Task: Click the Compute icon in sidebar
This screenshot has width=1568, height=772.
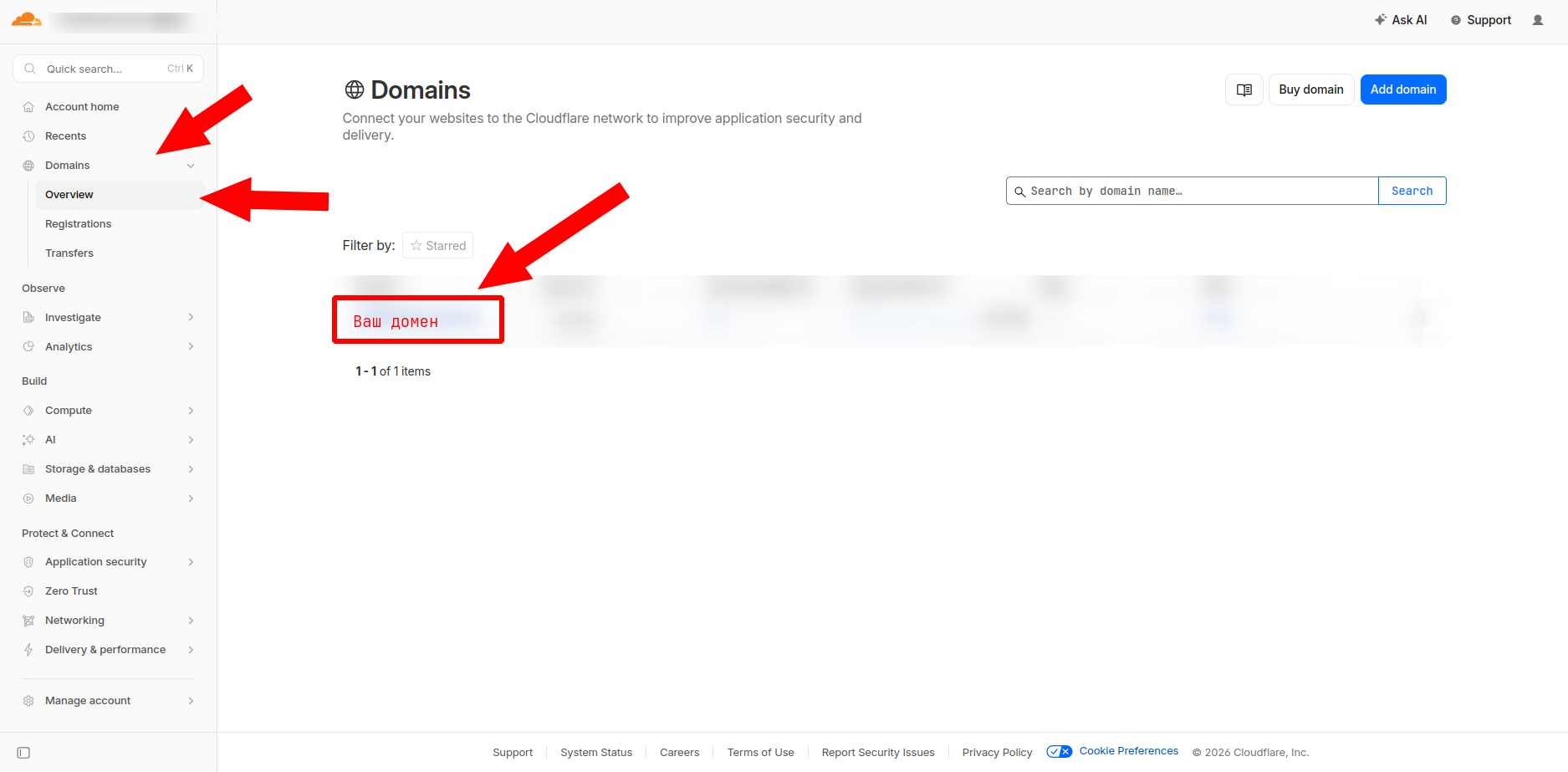Action: [x=28, y=411]
